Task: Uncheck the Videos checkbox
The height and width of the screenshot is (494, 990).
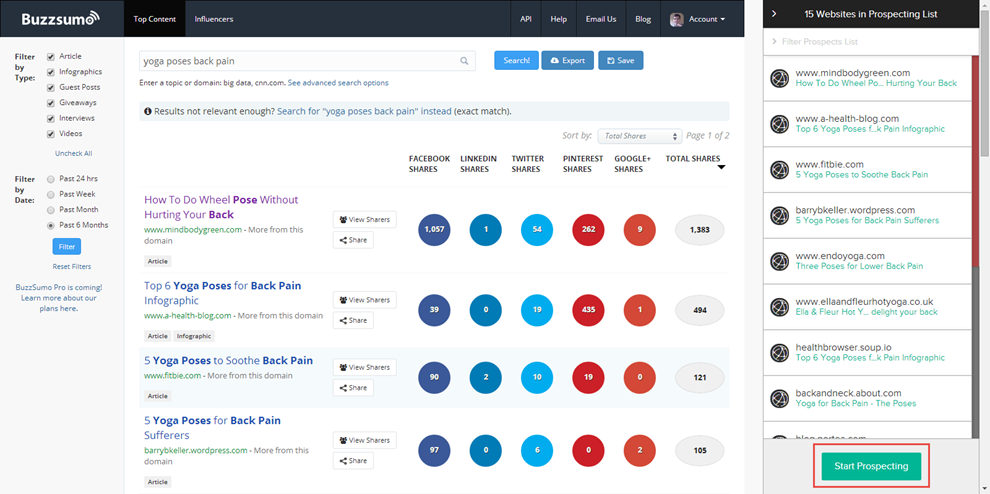Action: (x=51, y=134)
